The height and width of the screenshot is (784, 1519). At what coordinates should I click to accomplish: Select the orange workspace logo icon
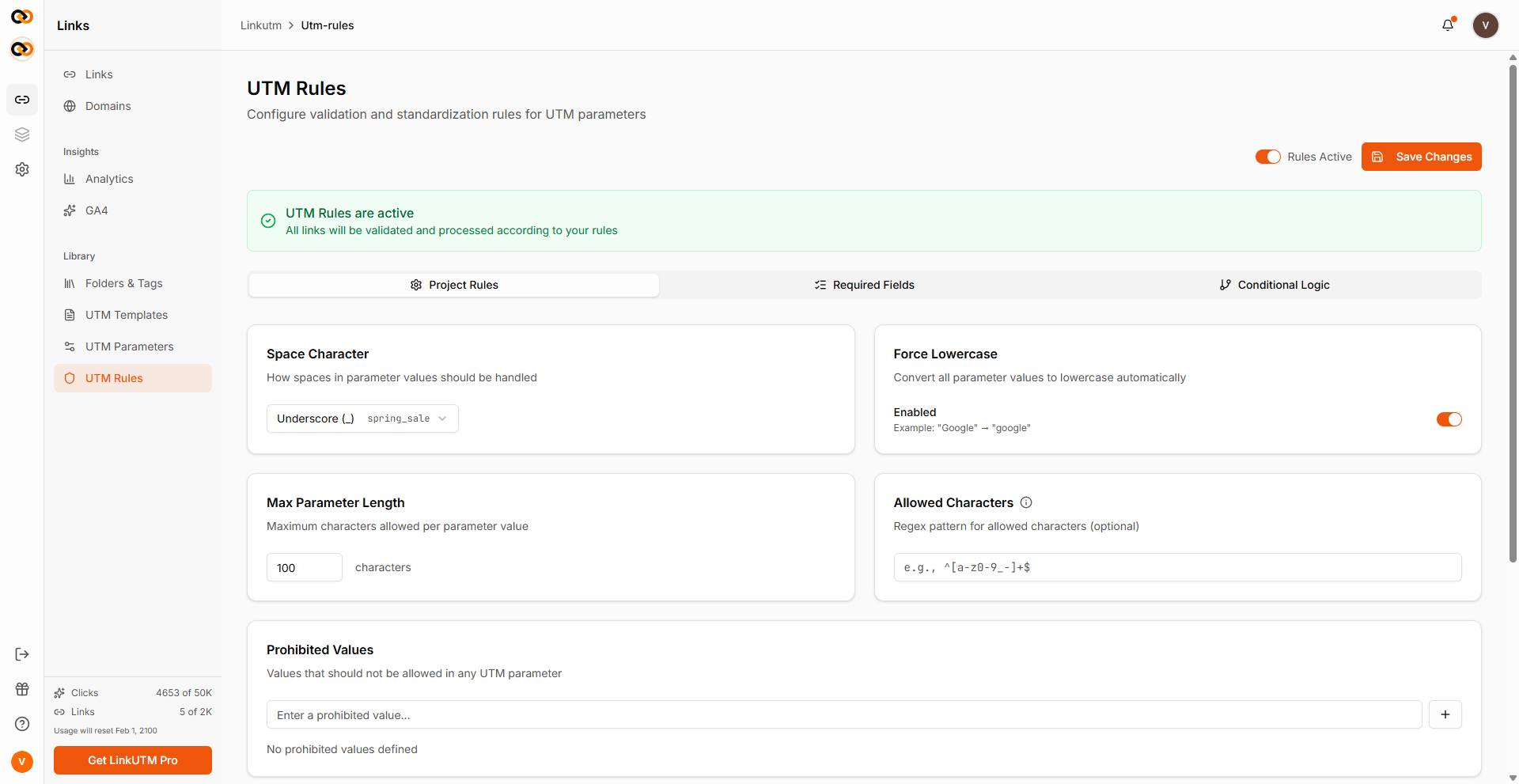(22, 49)
